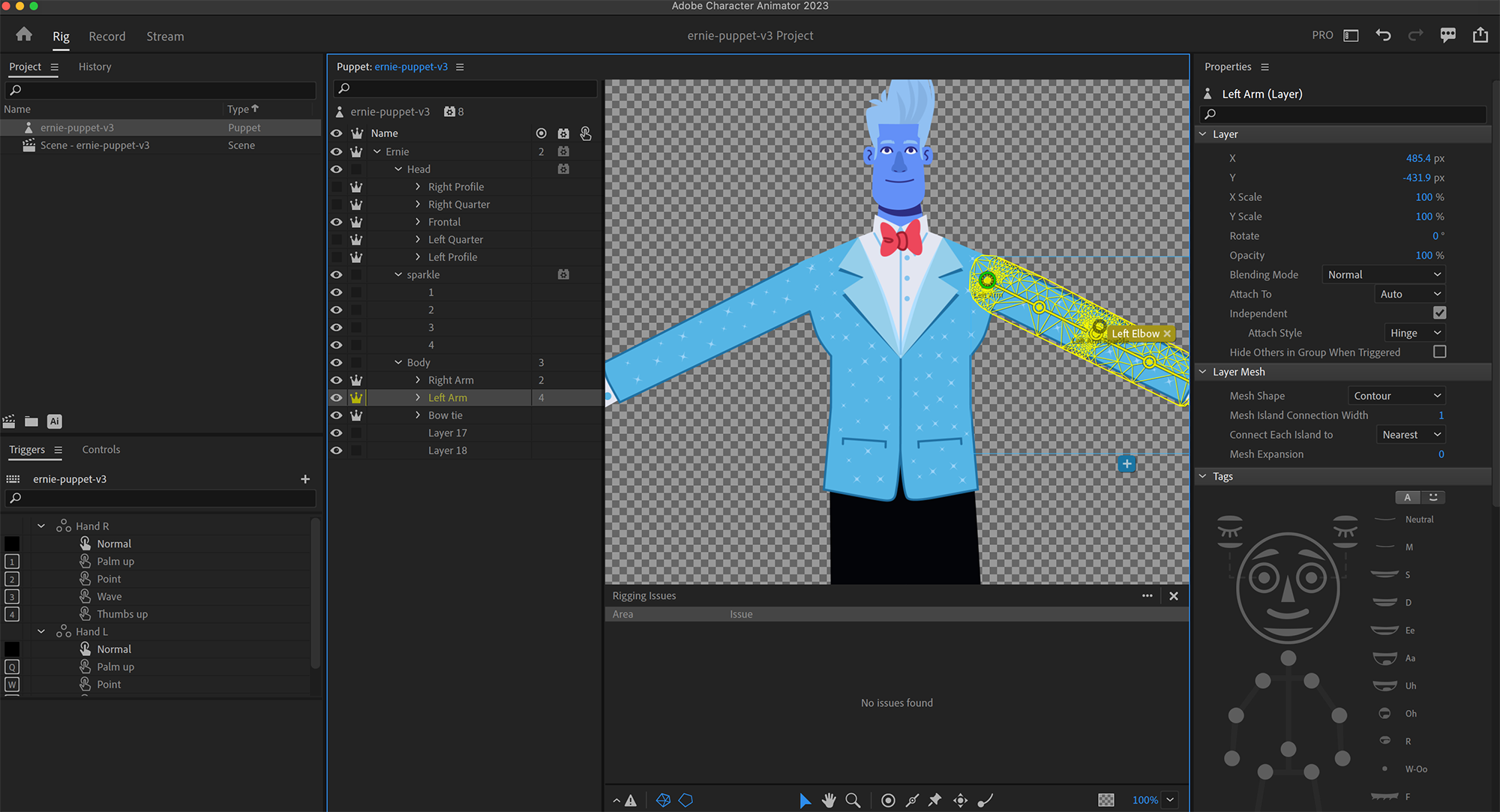Toggle layer outline pentagon icon
This screenshot has height=812, width=1500.
pyautogui.click(x=685, y=800)
